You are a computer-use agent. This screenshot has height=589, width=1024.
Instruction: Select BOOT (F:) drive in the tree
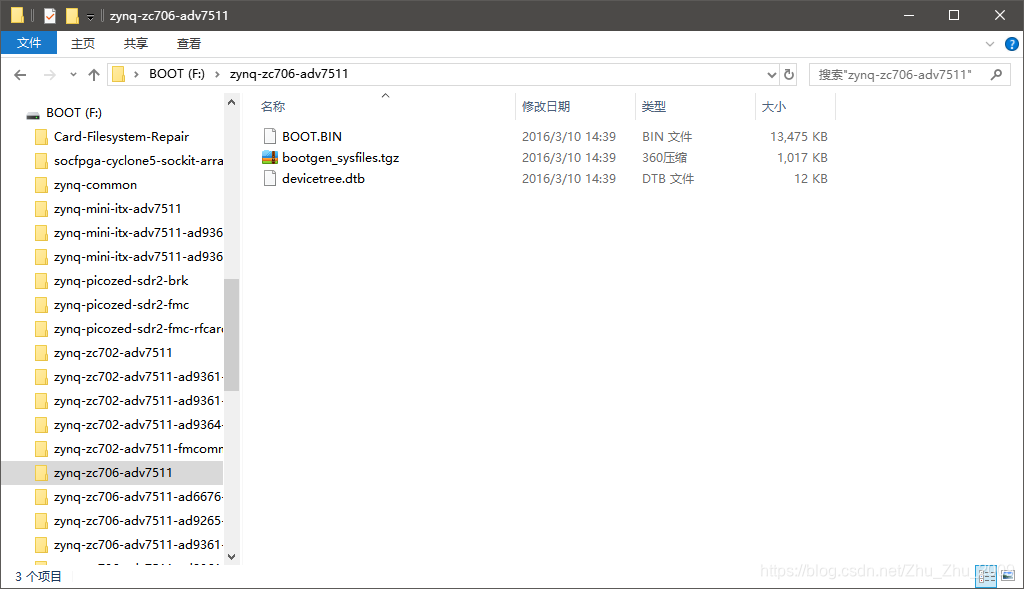74,113
